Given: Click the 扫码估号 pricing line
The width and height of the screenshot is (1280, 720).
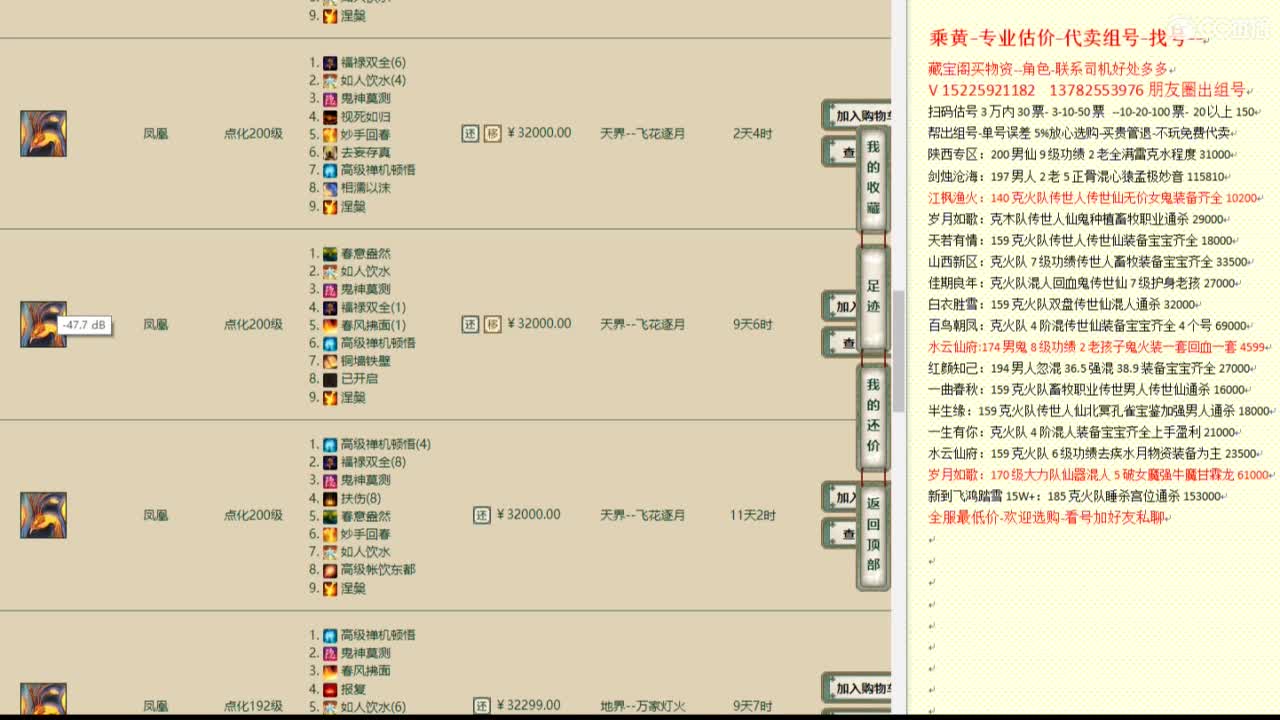Looking at the screenshot, I should 1094,112.
